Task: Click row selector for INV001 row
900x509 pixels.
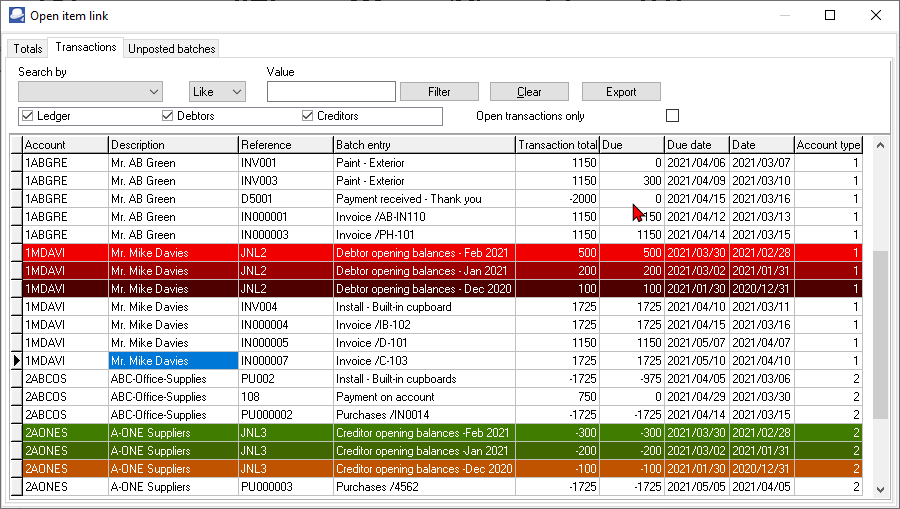Action: (x=16, y=163)
